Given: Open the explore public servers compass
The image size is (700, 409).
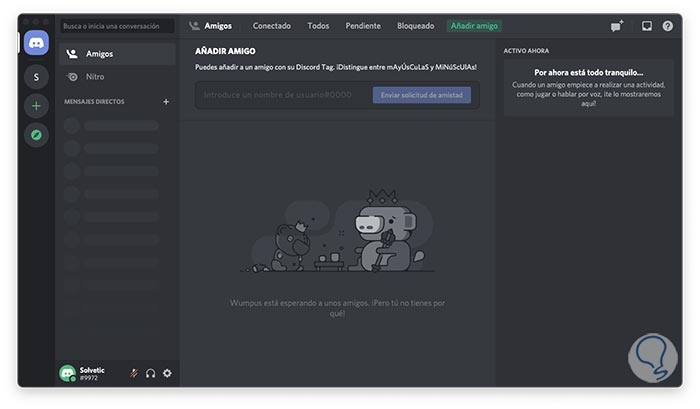Looking at the screenshot, I should point(37,134).
